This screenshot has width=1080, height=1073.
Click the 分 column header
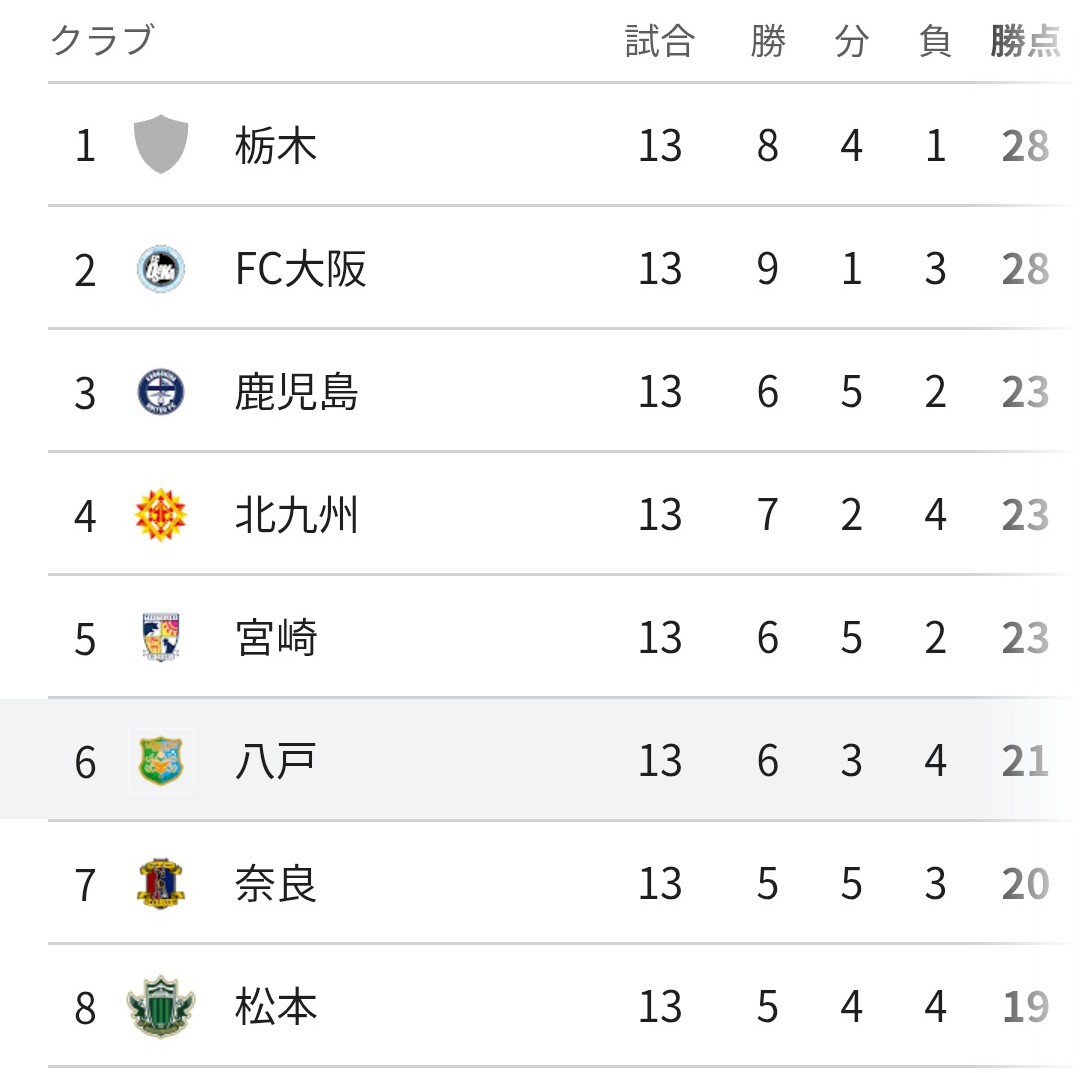coord(851,41)
